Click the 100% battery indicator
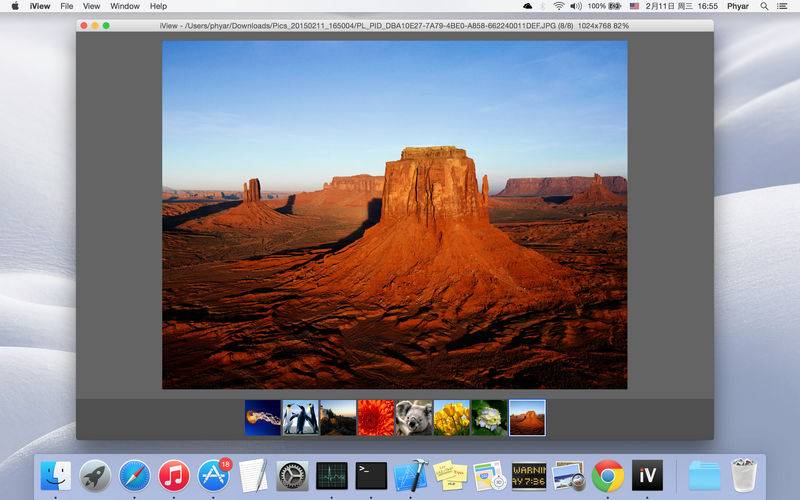This screenshot has width=800, height=500. tap(605, 6)
